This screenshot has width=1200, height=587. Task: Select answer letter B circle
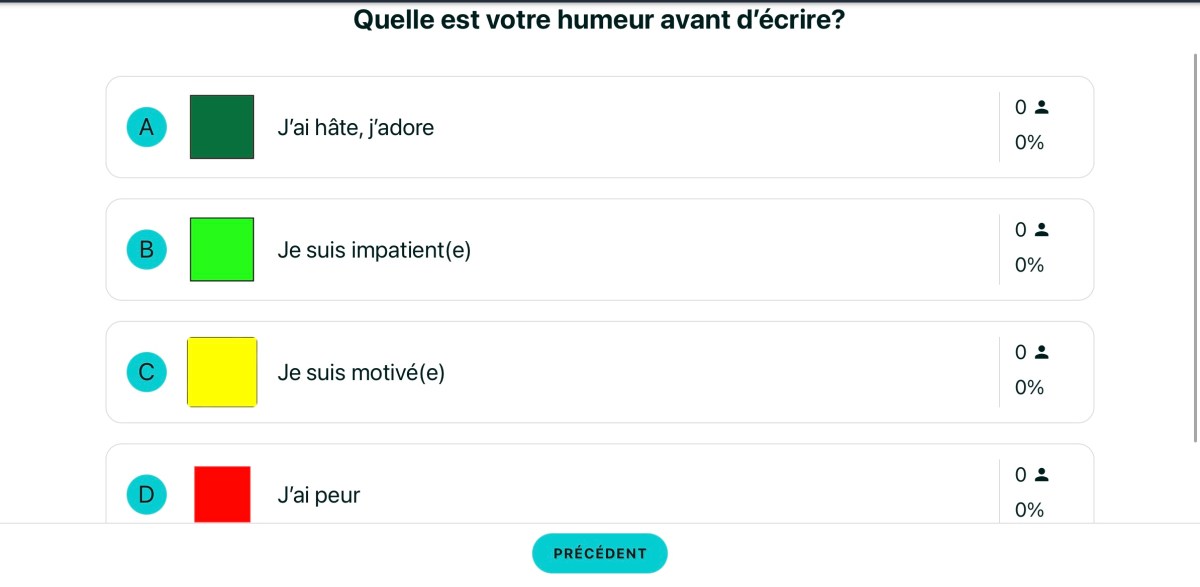(146, 250)
